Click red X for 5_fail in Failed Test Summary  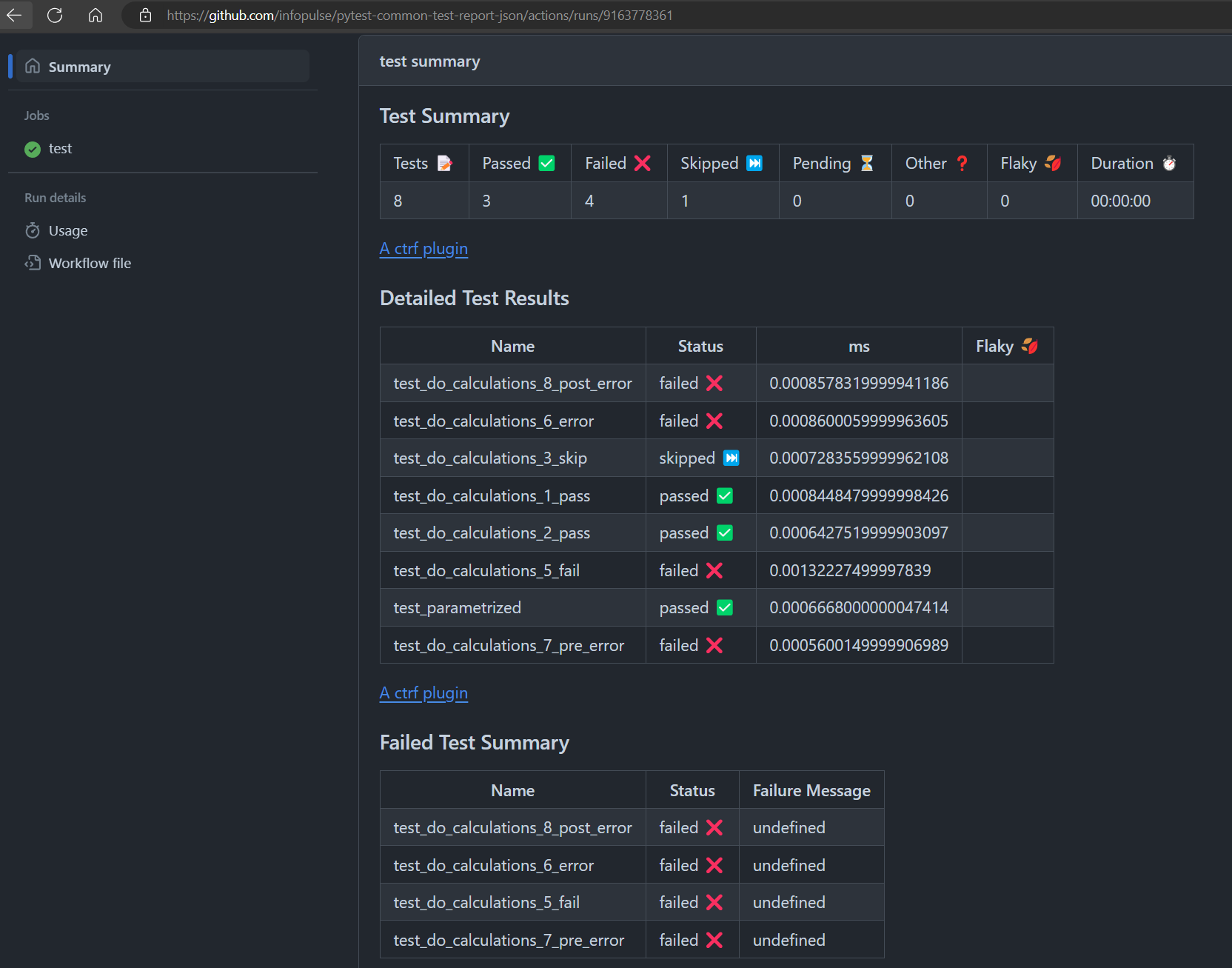coord(714,902)
